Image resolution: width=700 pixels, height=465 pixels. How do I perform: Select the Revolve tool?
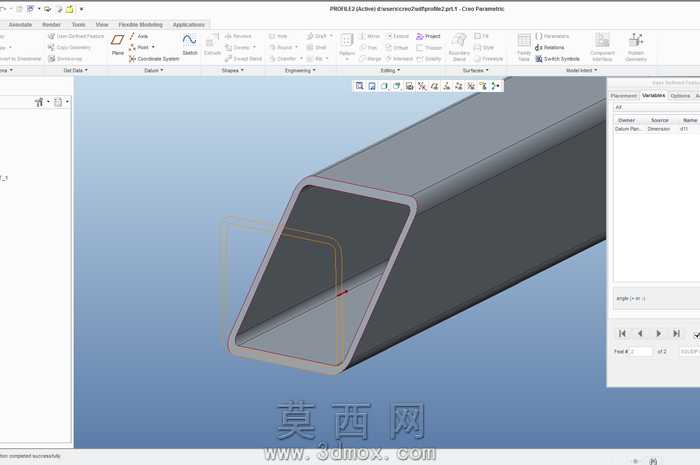(x=238, y=36)
